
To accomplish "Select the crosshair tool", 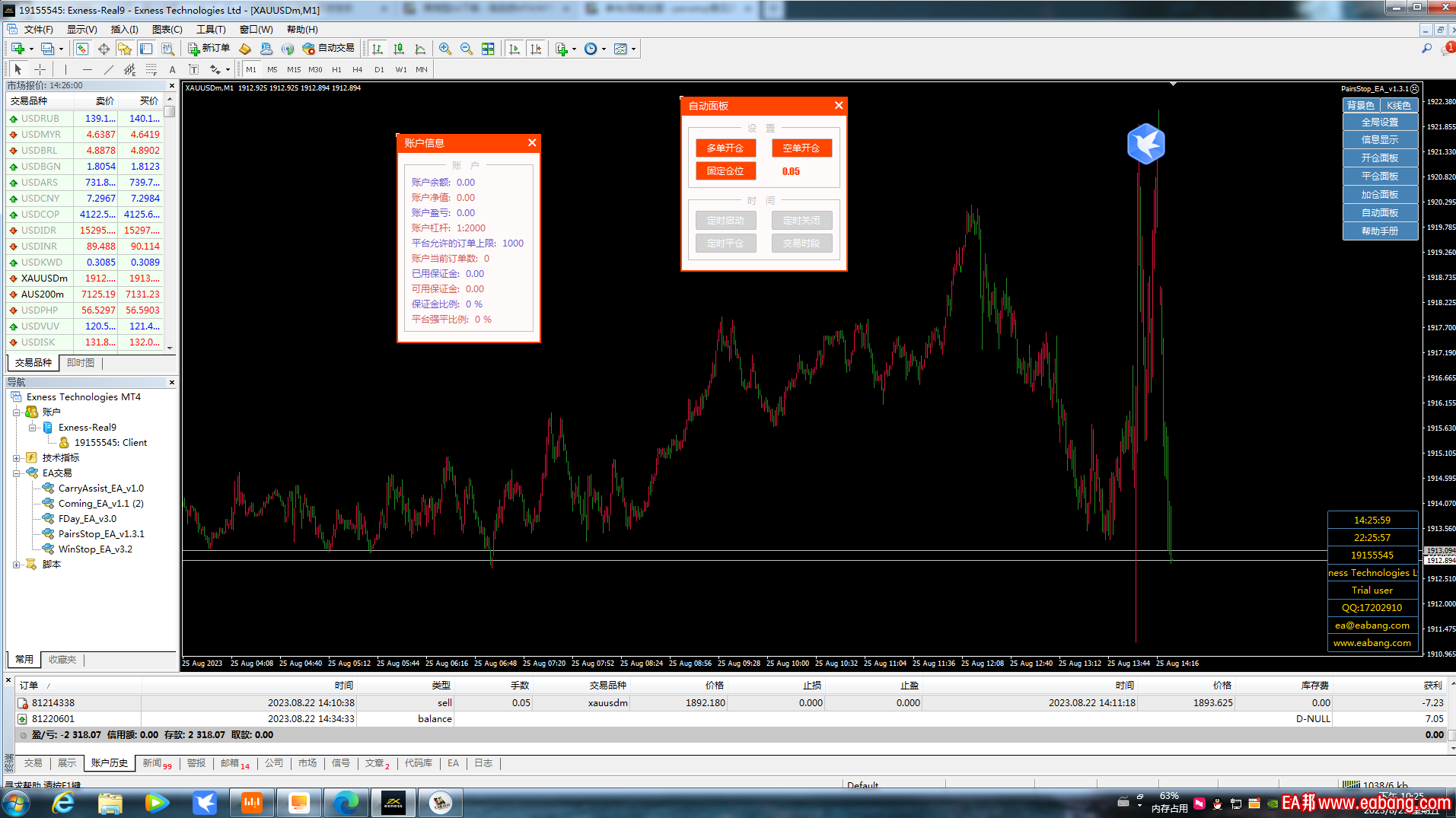I will pos(40,69).
